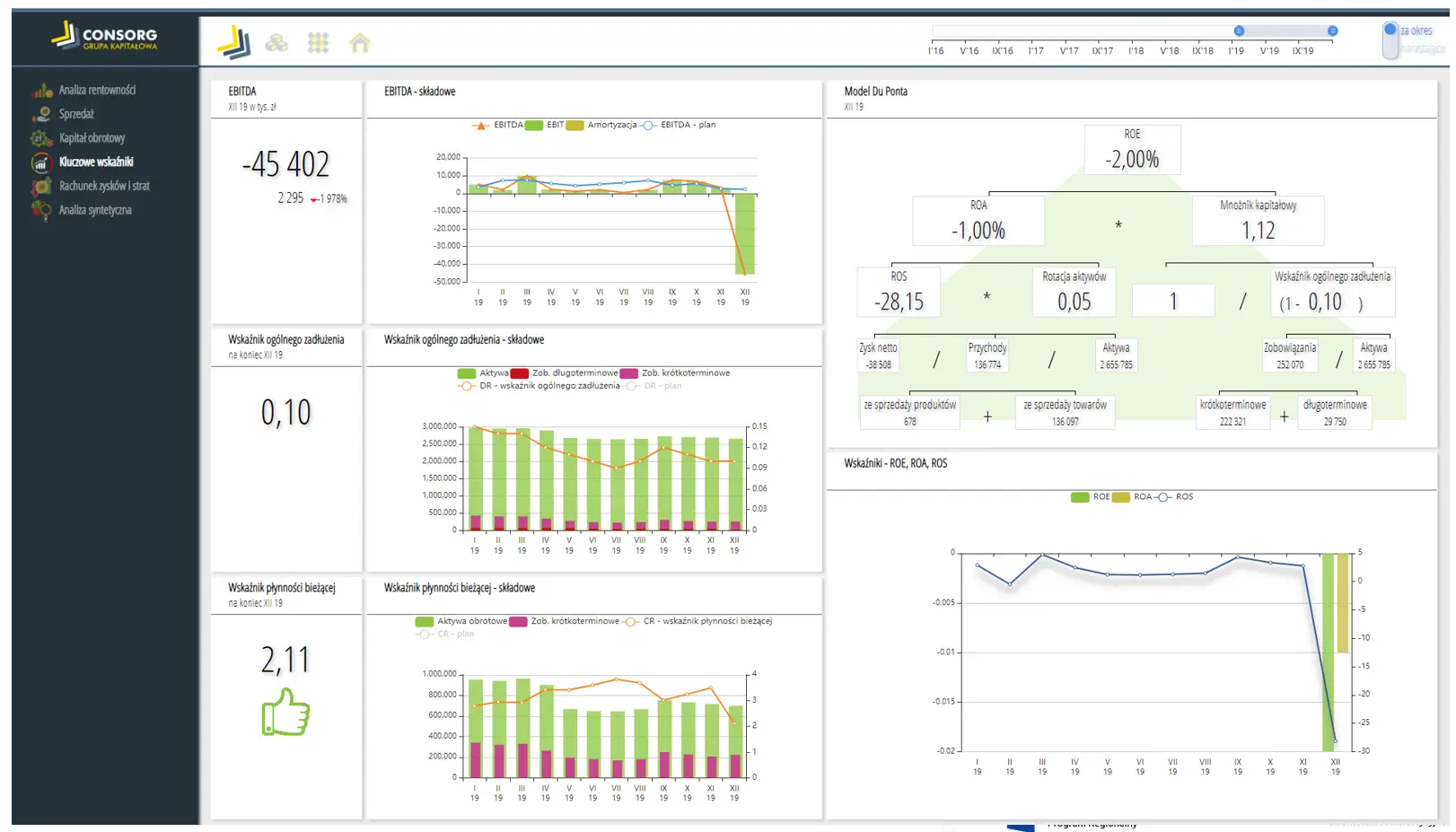Viewport: 1456px width, 832px height.
Task: Go to the home icon in toolbar
Action: 360,43
